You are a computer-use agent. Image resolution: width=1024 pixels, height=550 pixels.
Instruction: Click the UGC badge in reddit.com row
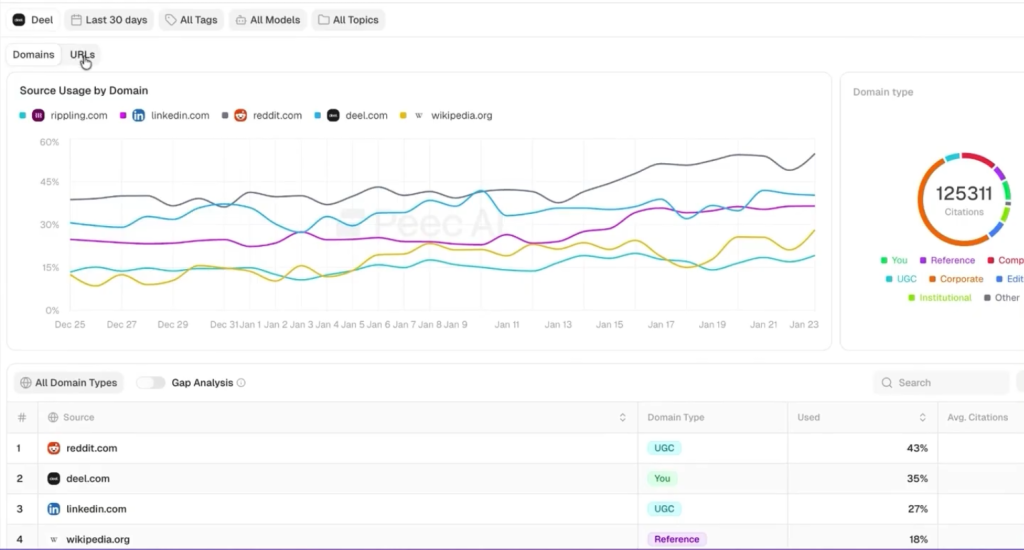pyautogui.click(x=664, y=448)
